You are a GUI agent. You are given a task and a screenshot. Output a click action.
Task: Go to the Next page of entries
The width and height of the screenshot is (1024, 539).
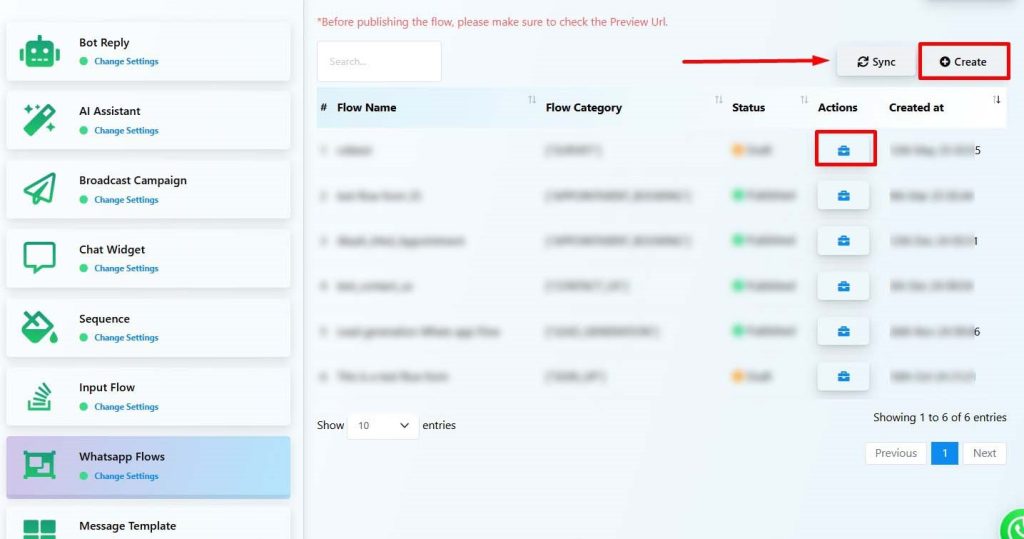click(984, 453)
